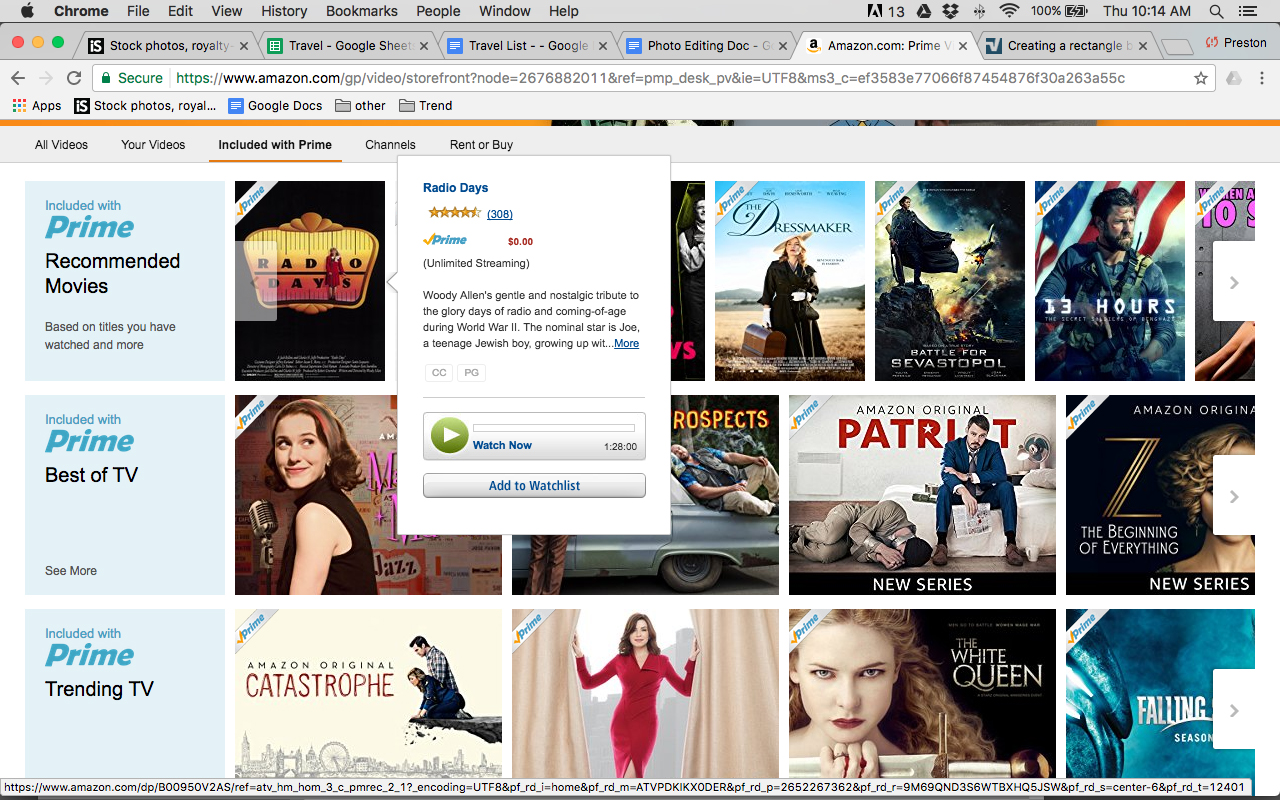1280x800 pixels.
Task: Click the video playback progress bar
Action: (553, 428)
